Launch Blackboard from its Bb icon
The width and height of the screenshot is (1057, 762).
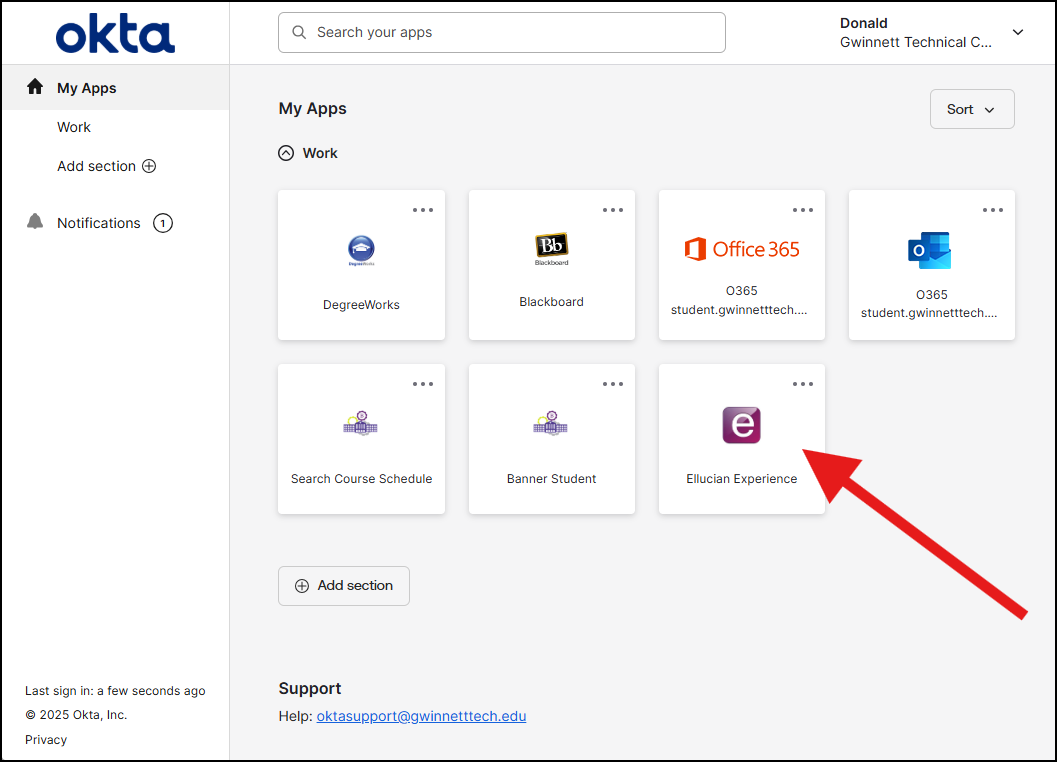click(551, 248)
